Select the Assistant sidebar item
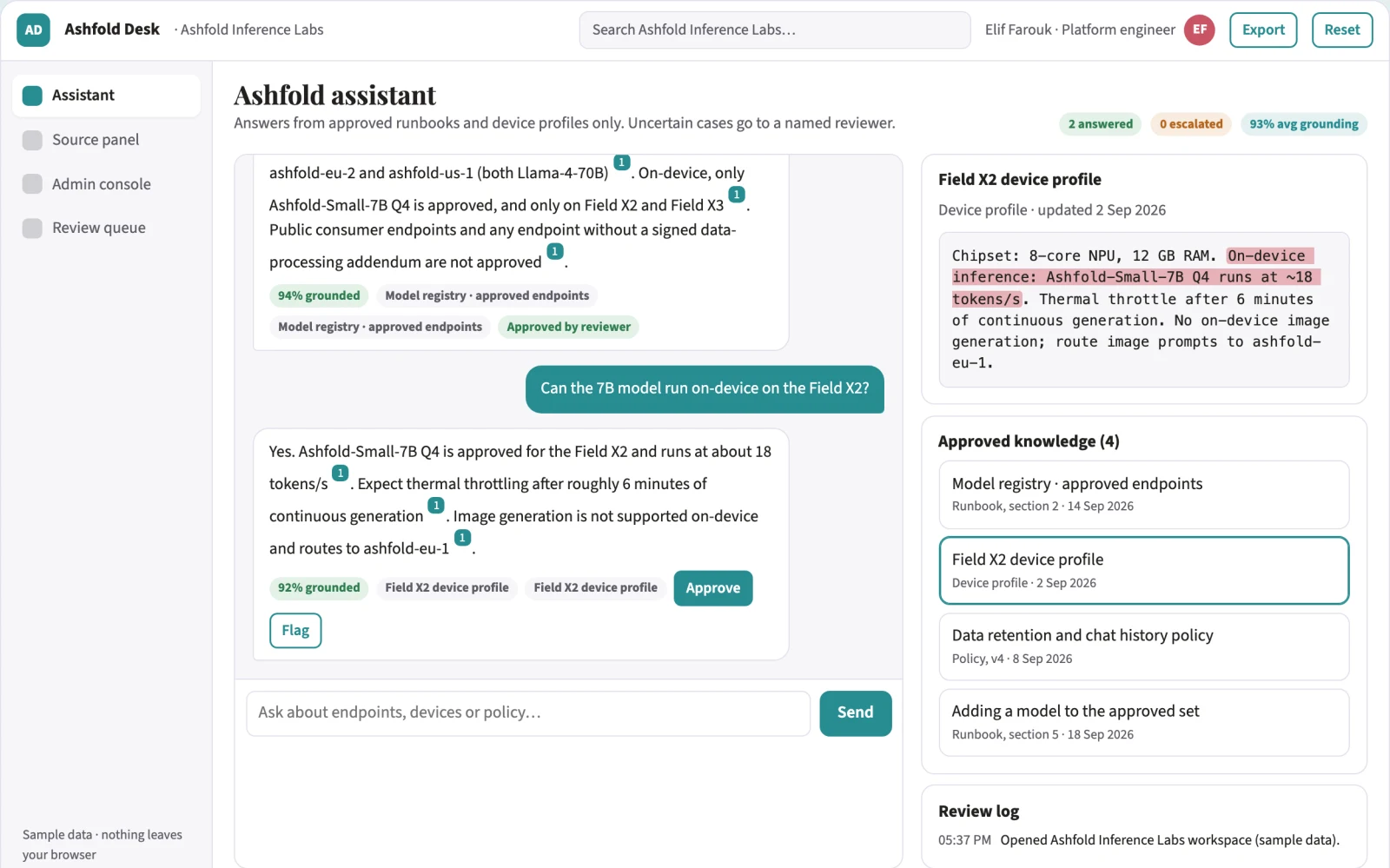 106,96
